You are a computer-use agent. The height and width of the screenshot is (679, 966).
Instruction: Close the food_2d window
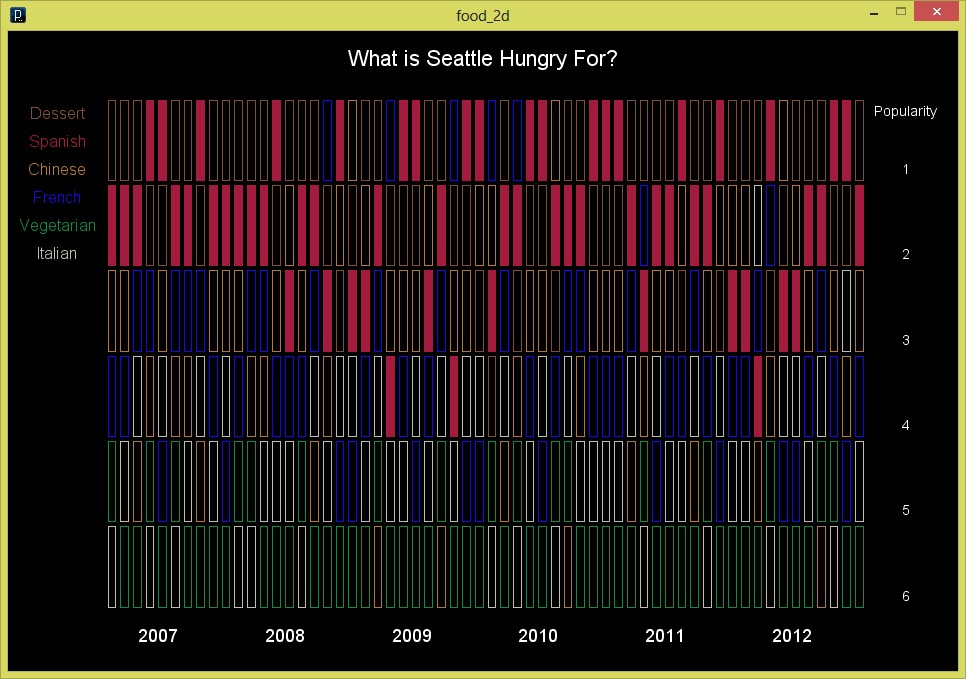(x=937, y=13)
